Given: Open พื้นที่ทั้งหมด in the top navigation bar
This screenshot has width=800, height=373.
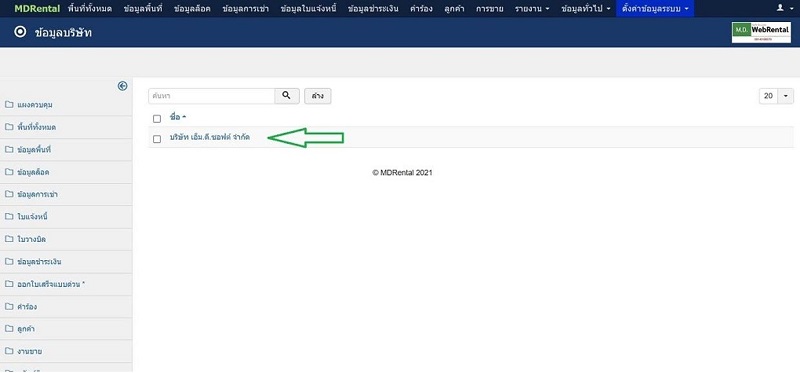Looking at the screenshot, I should tap(90, 9).
